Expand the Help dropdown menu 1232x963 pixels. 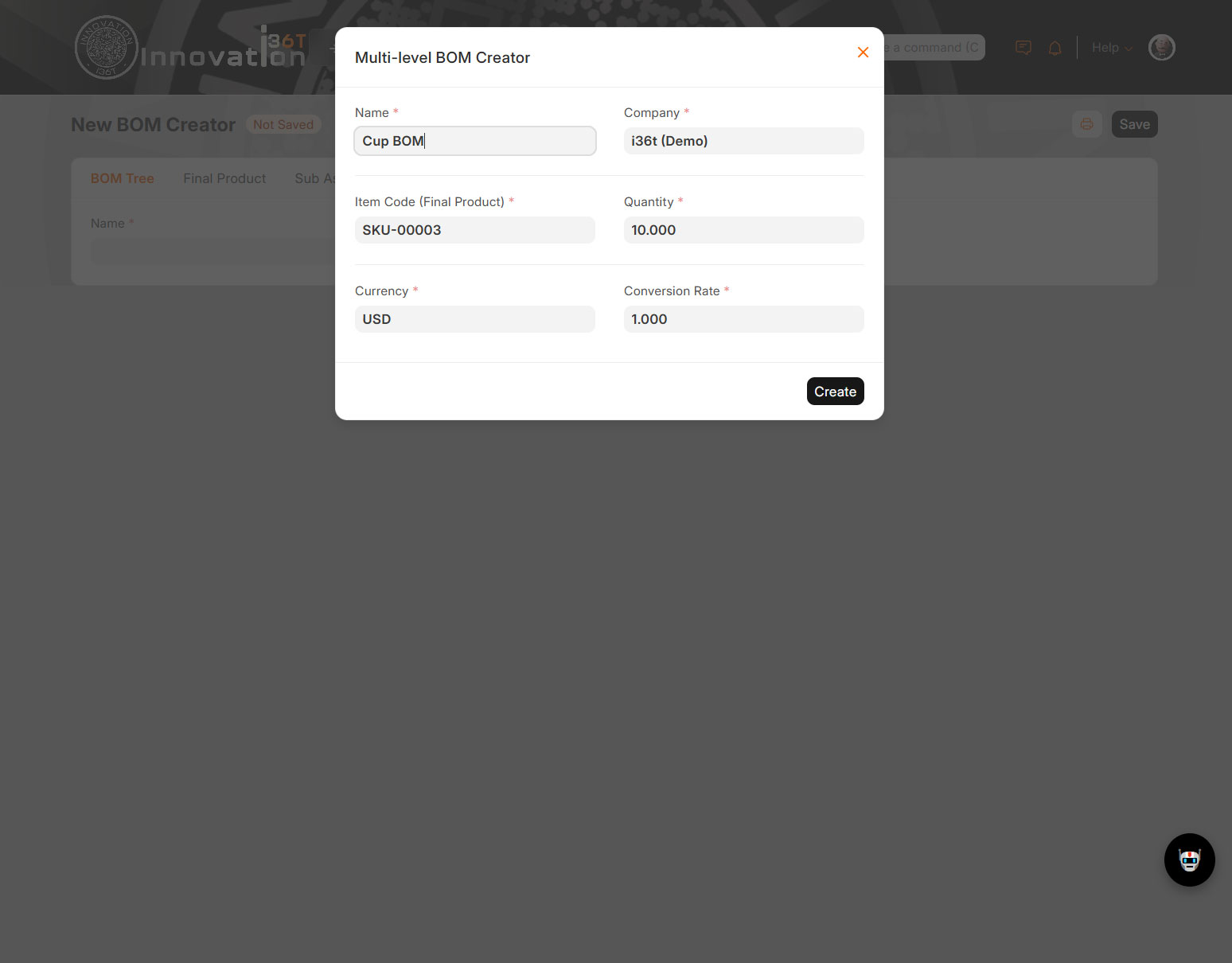[1111, 48]
